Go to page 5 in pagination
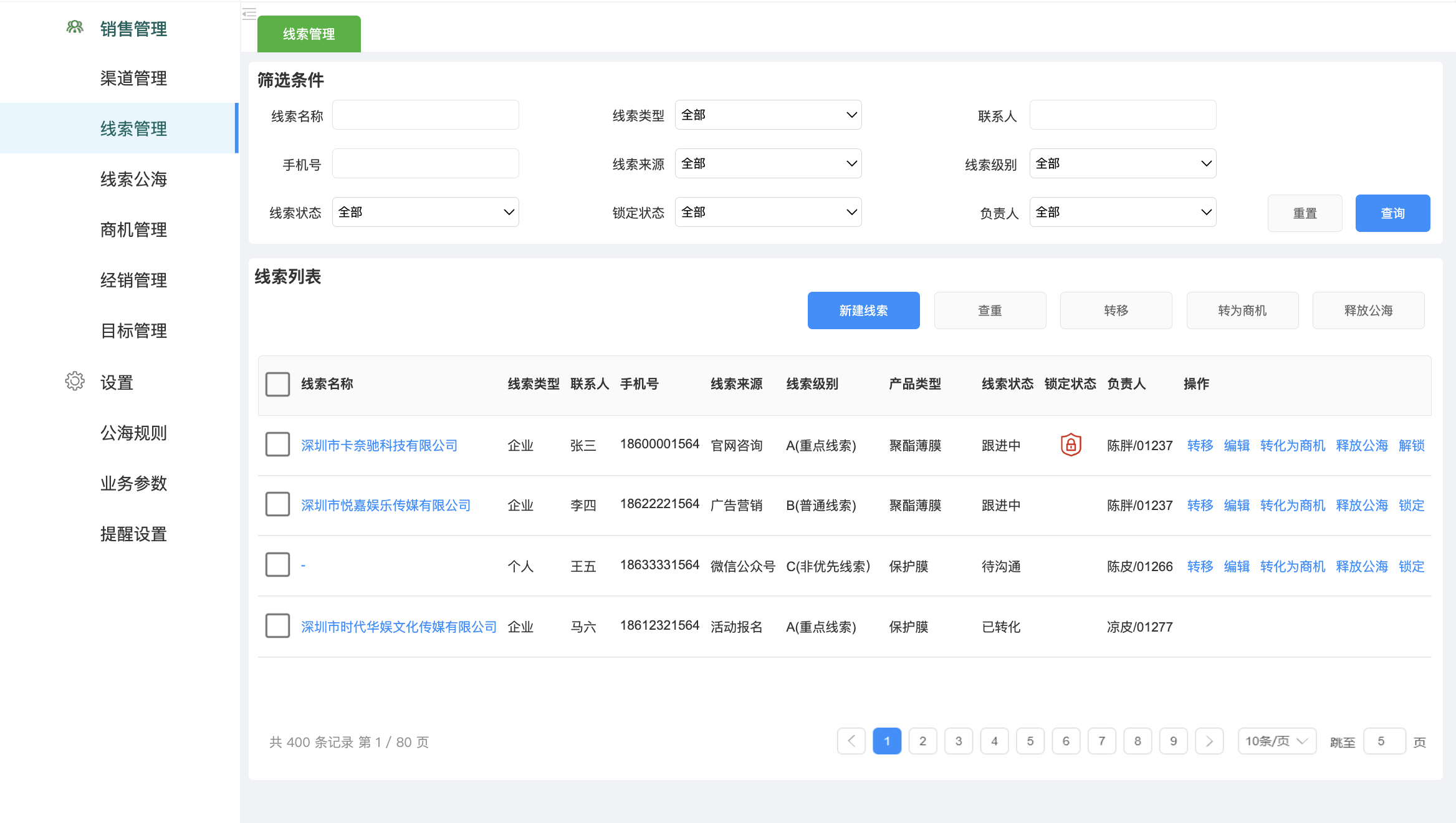Image resolution: width=1456 pixels, height=823 pixels. coord(1030,741)
